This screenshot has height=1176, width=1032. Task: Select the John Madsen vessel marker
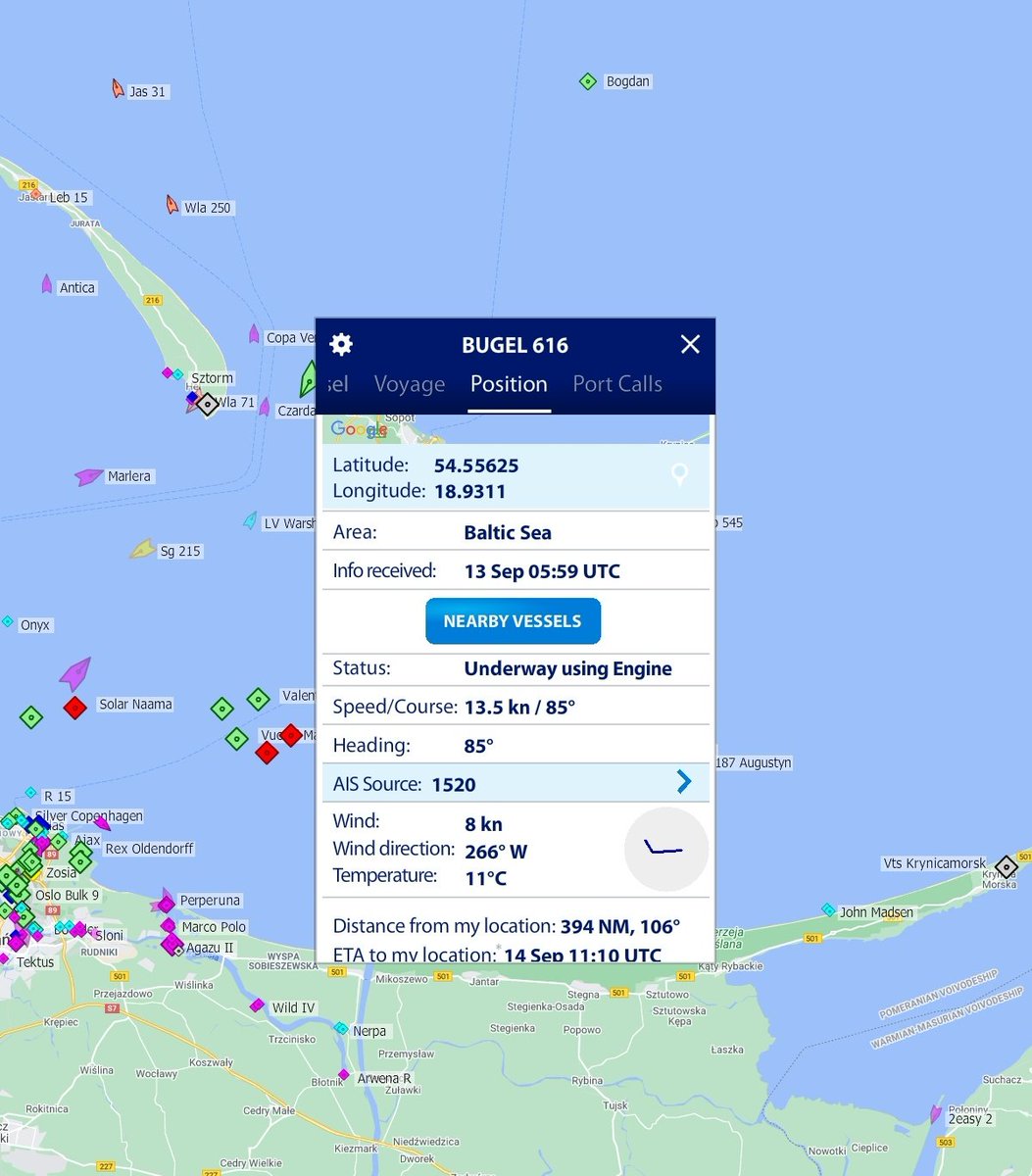click(x=828, y=910)
